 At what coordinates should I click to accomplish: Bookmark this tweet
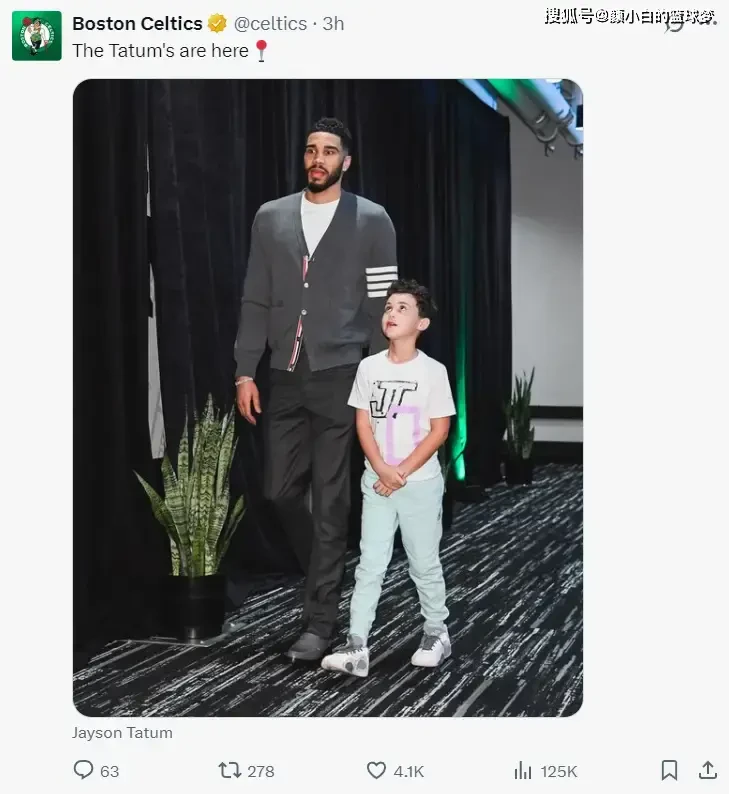point(669,770)
